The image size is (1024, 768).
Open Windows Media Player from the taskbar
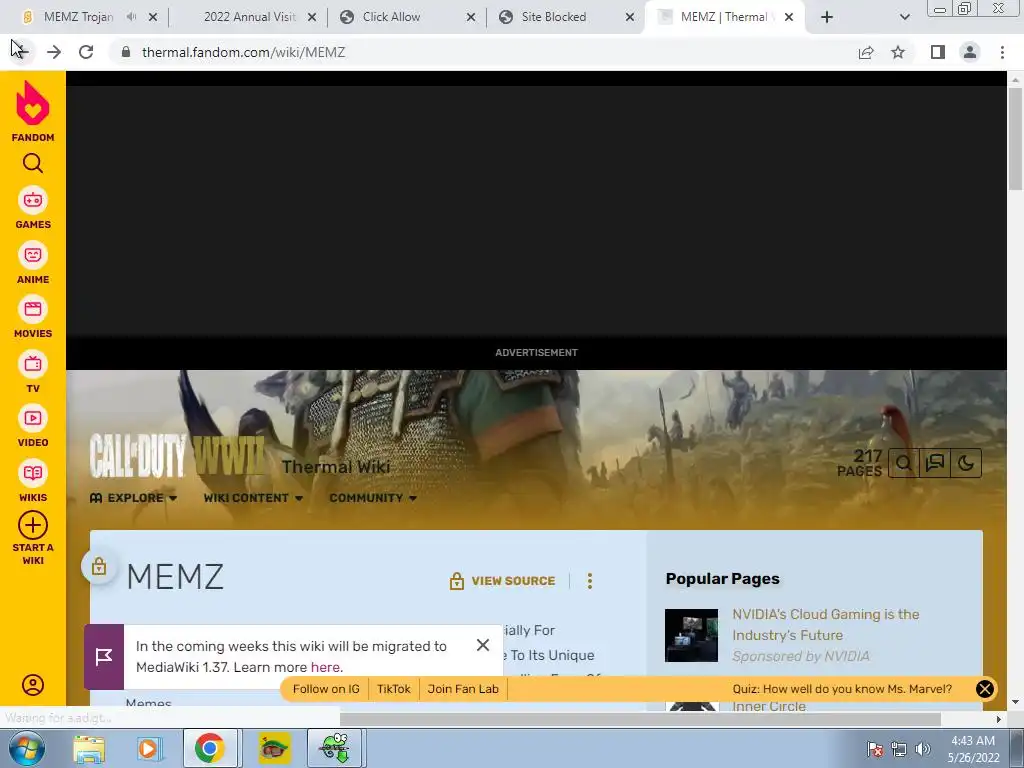click(x=148, y=748)
